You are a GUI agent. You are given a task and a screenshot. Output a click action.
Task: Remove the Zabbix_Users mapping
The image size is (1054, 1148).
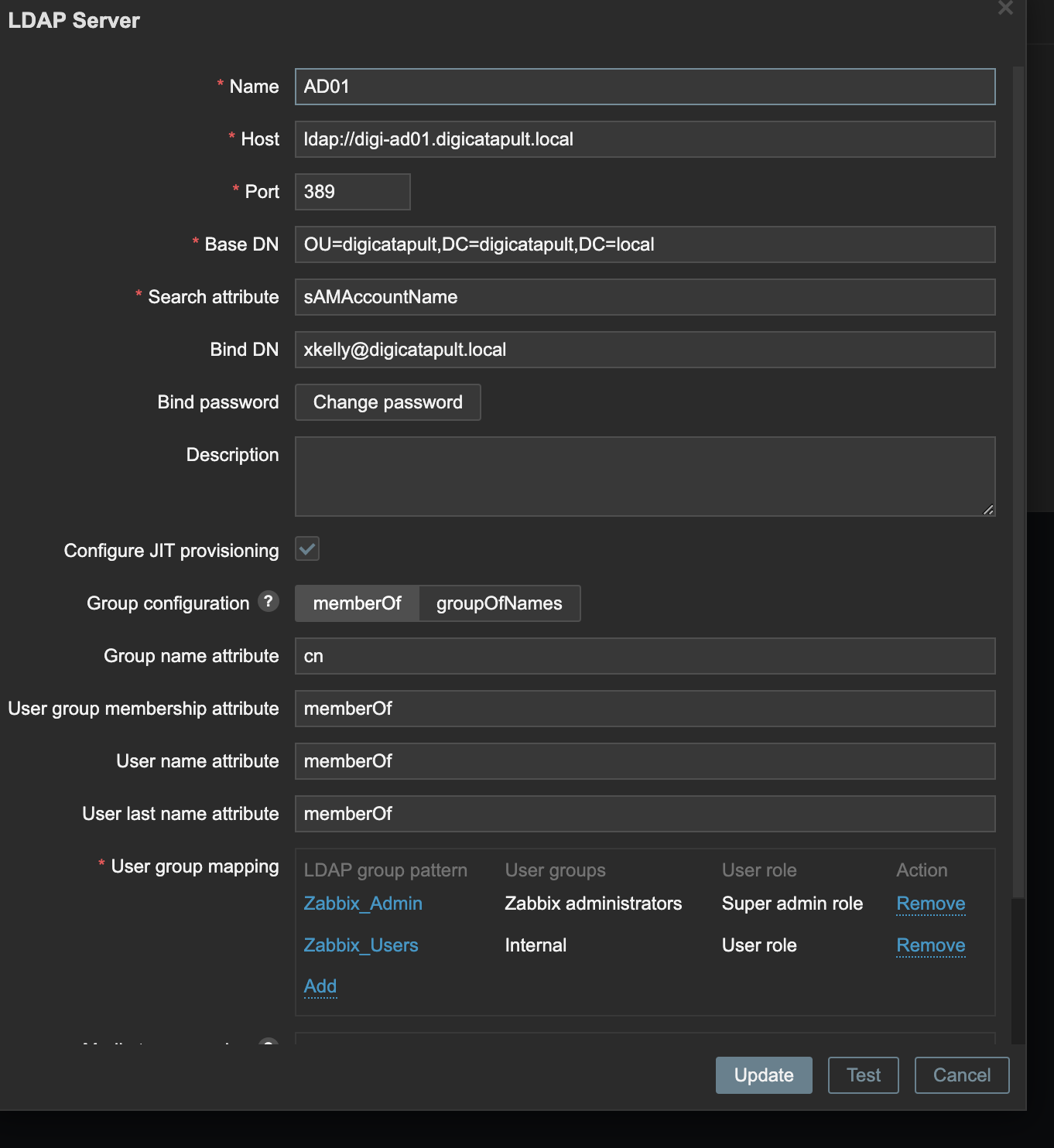(x=930, y=945)
